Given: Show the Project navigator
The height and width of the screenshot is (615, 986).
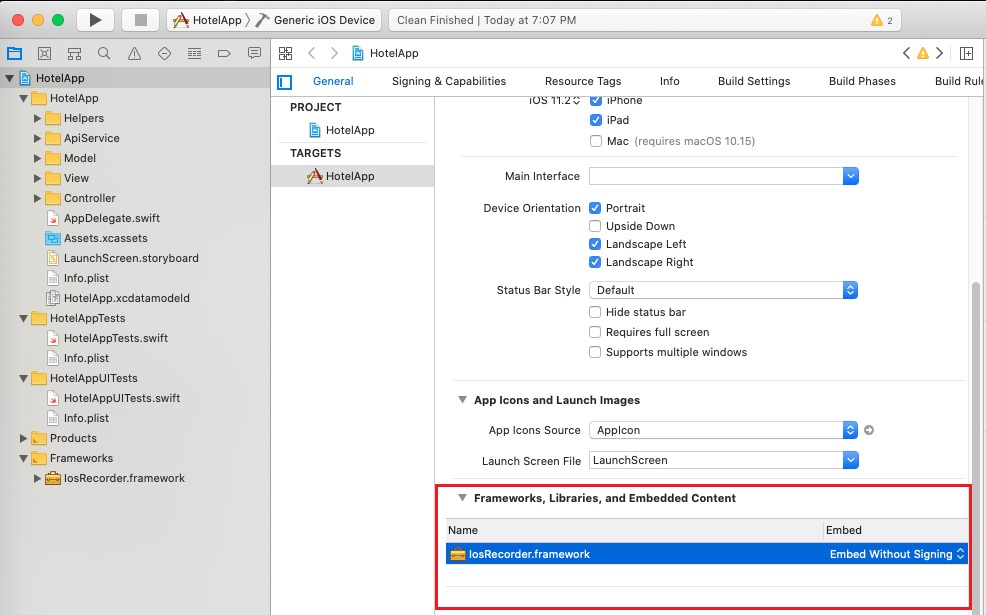Looking at the screenshot, I should tap(14, 53).
